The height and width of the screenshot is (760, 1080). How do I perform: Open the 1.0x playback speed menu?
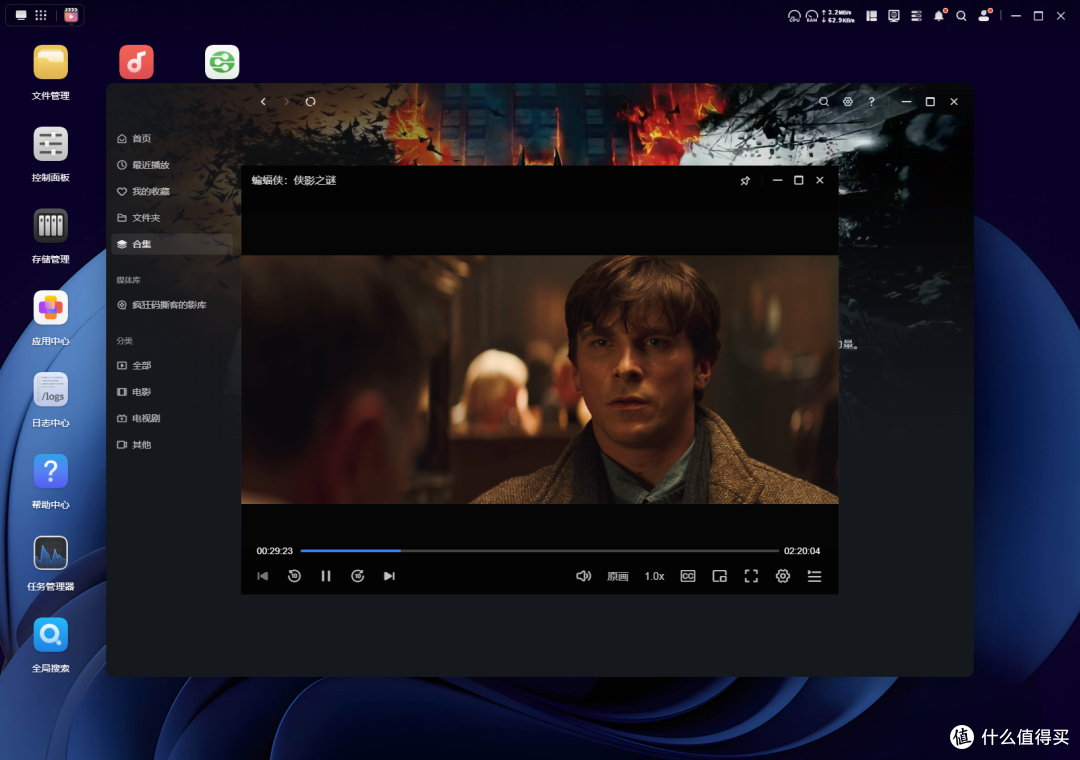click(x=654, y=576)
